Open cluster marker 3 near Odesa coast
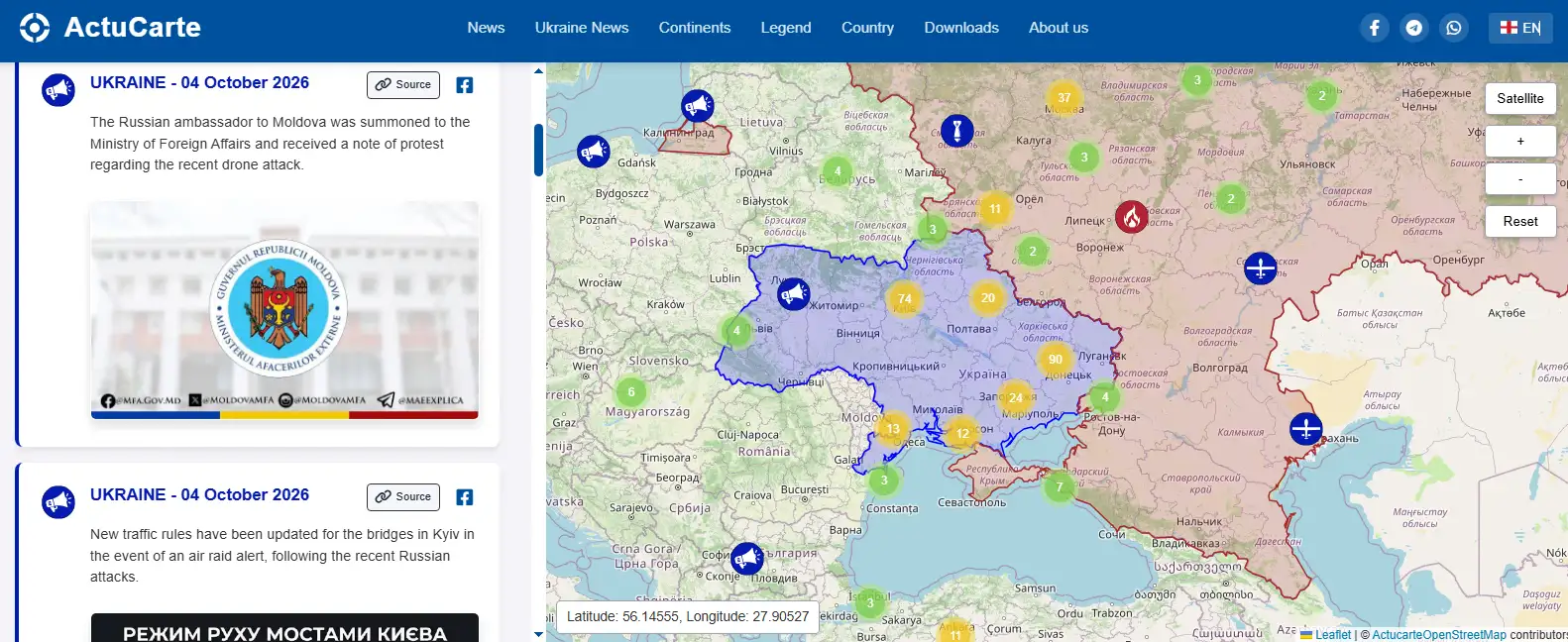 click(x=884, y=481)
